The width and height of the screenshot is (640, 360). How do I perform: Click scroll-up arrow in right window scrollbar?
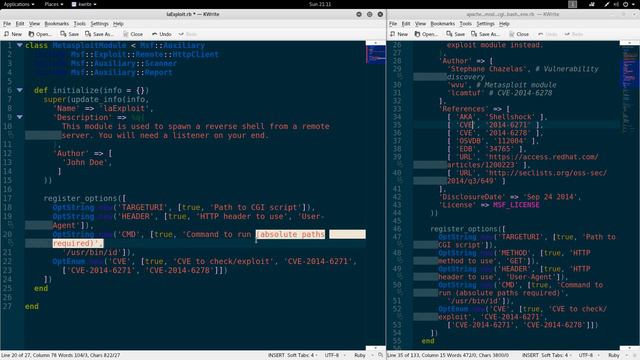point(630,42)
